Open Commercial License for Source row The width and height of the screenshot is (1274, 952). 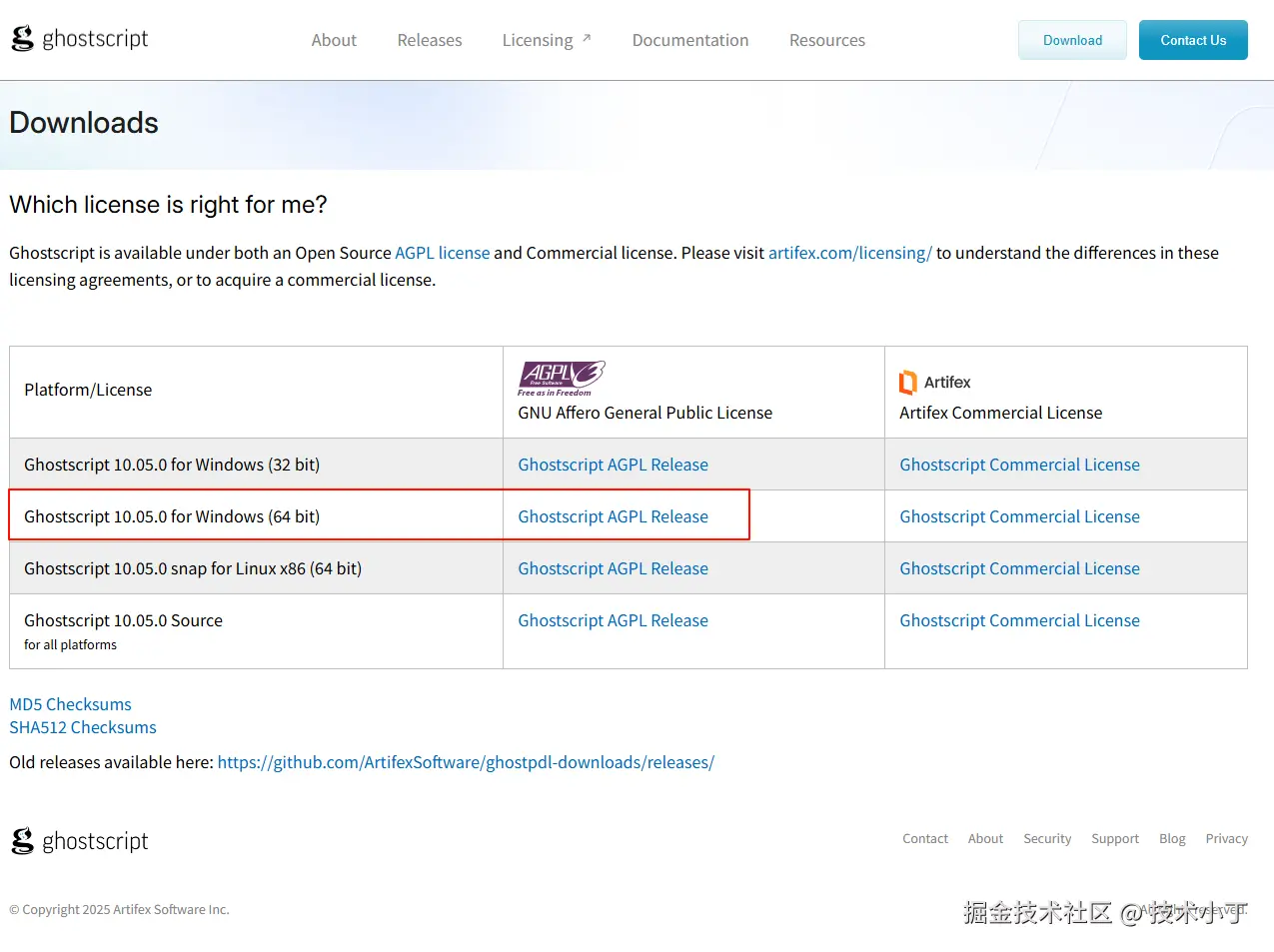click(1019, 620)
